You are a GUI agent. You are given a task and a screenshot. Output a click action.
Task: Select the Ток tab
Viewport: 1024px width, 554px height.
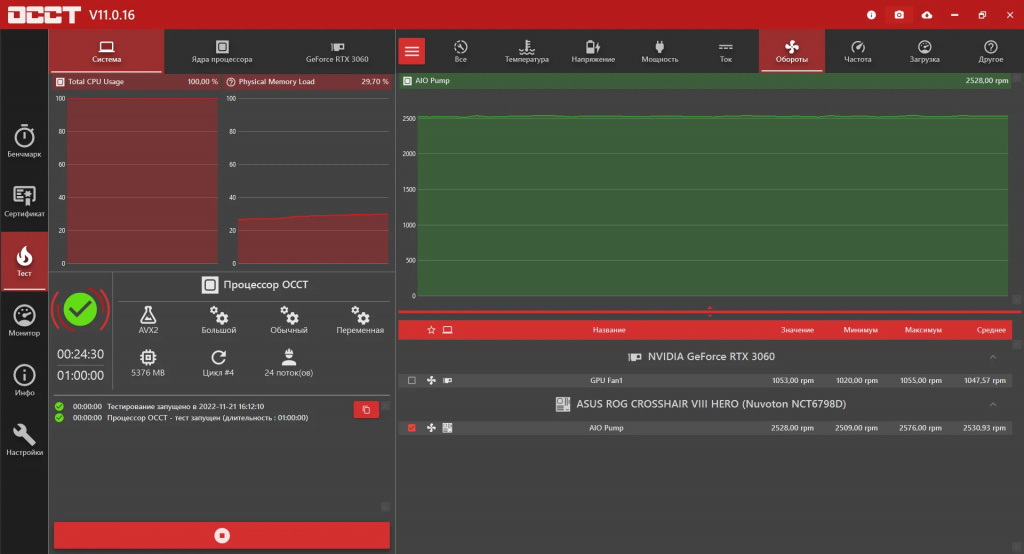tap(726, 51)
